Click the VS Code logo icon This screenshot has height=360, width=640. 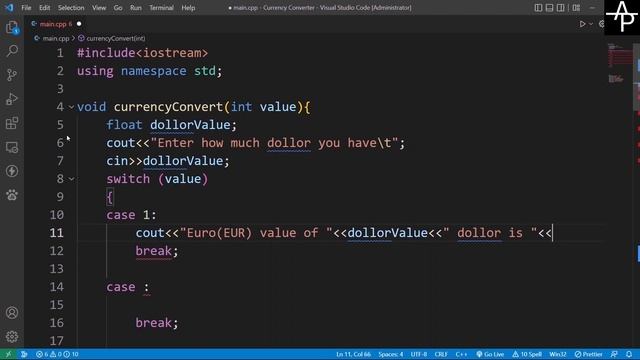point(9,8)
